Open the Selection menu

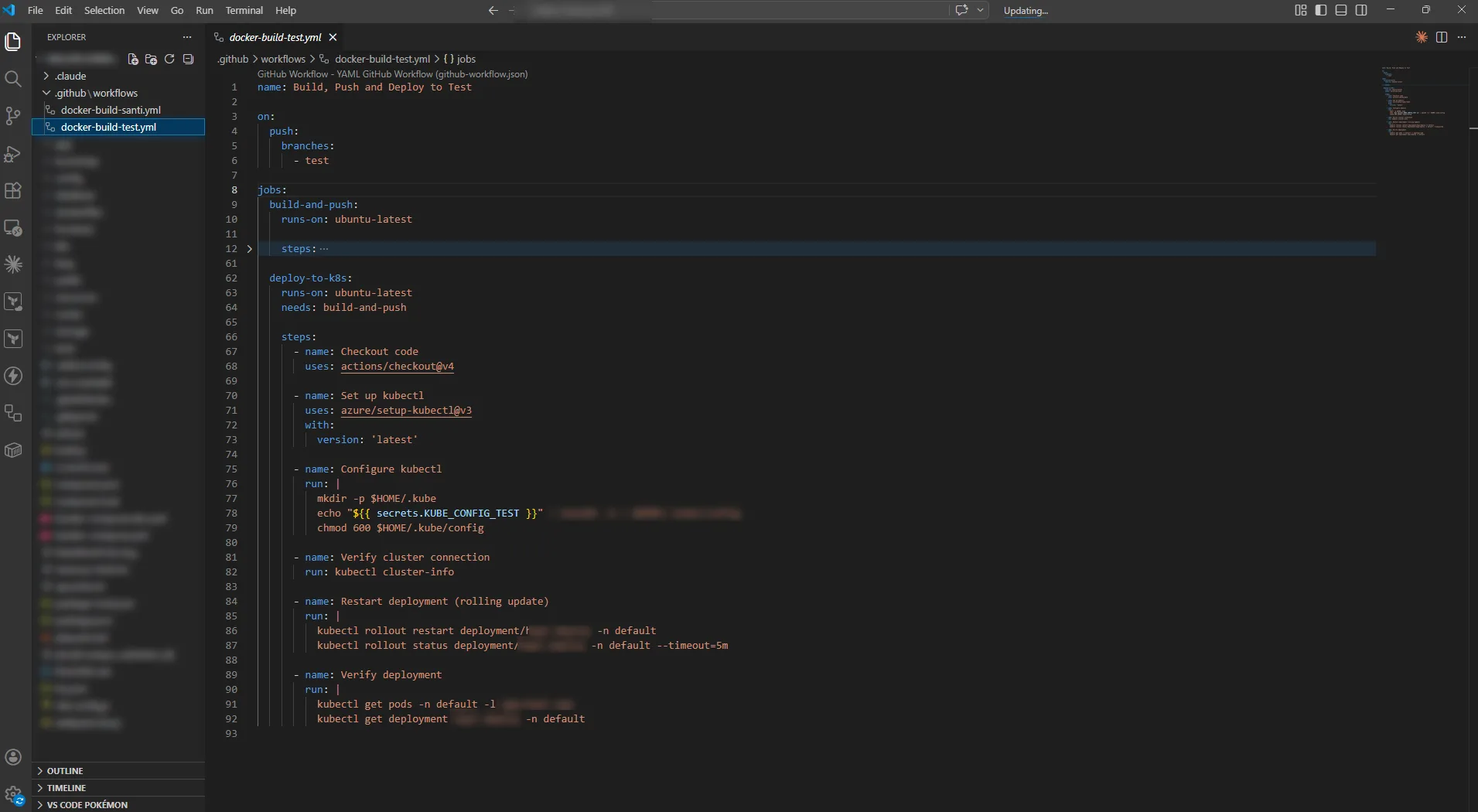coord(104,10)
